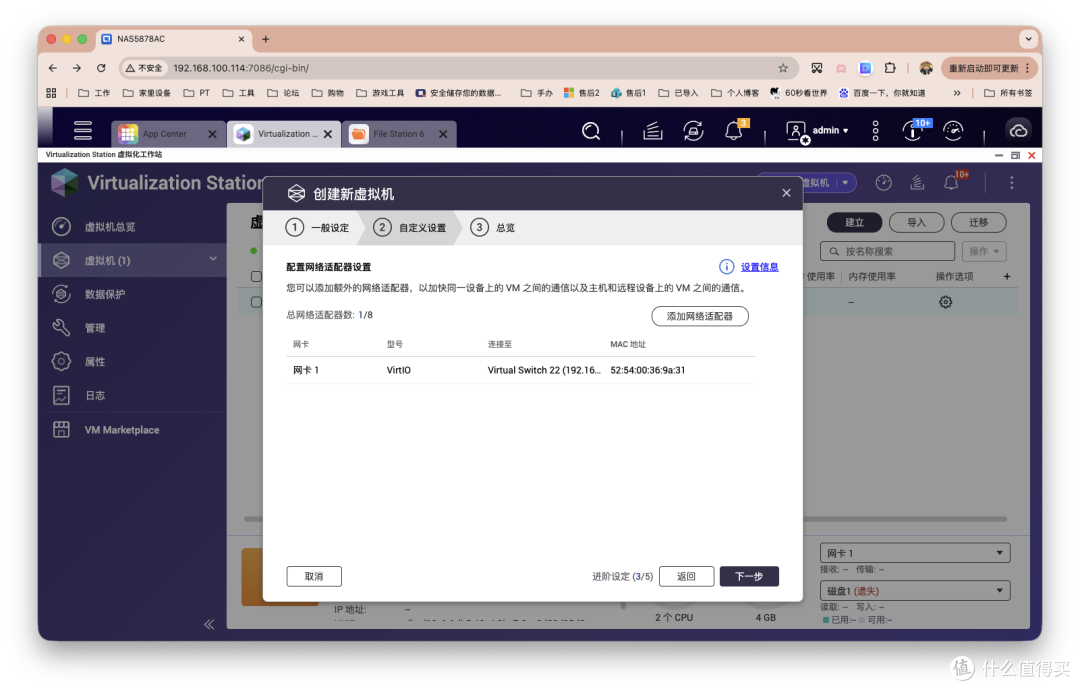Open the myQNAPcloud cloud icon
The image size is (1080, 691).
1018,131
